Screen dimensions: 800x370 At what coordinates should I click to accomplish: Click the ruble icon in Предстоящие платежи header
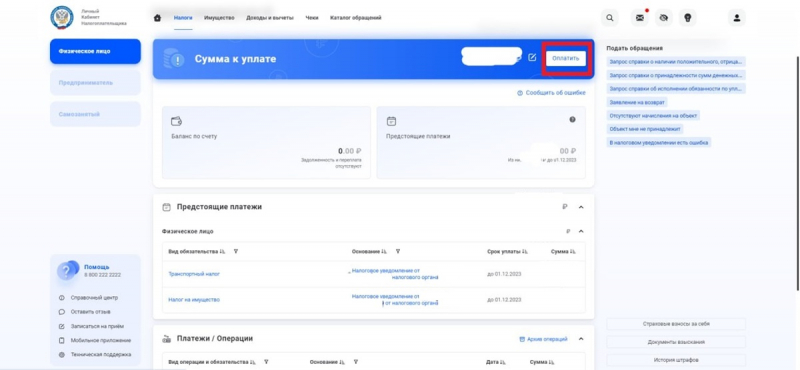pyautogui.click(x=565, y=207)
